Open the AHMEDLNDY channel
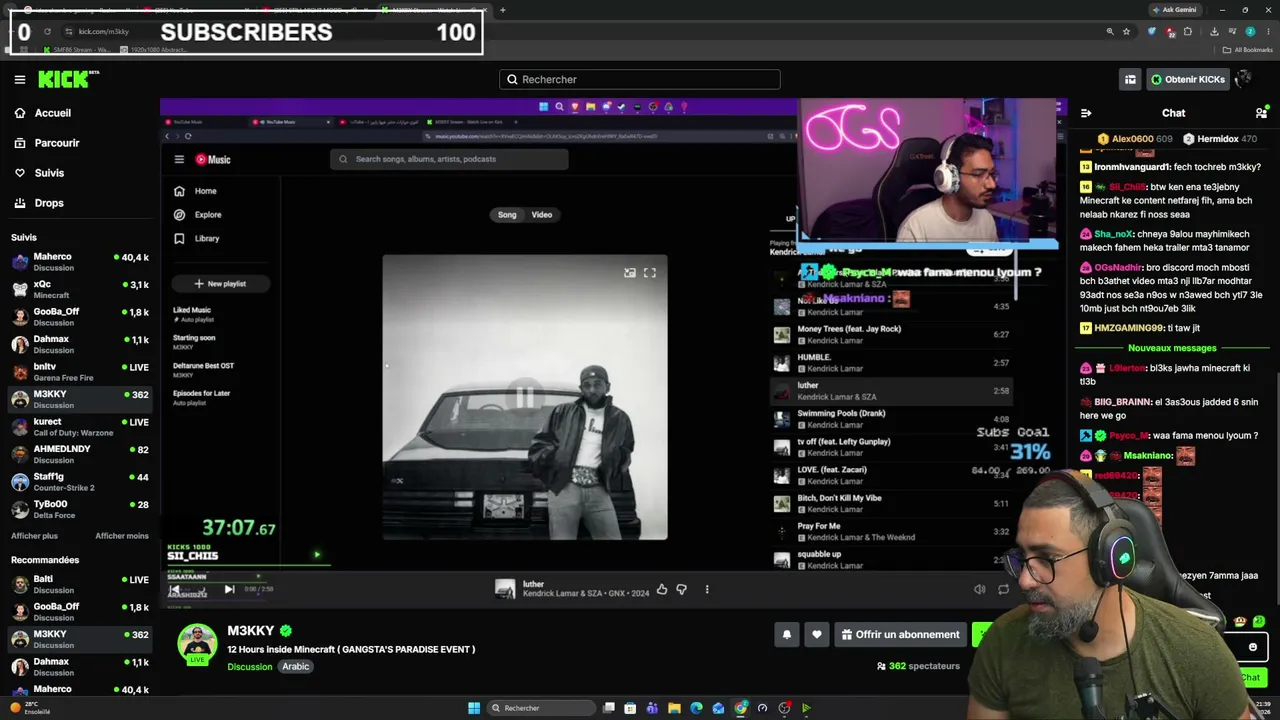Viewport: 1280px width, 720px height. click(80, 454)
